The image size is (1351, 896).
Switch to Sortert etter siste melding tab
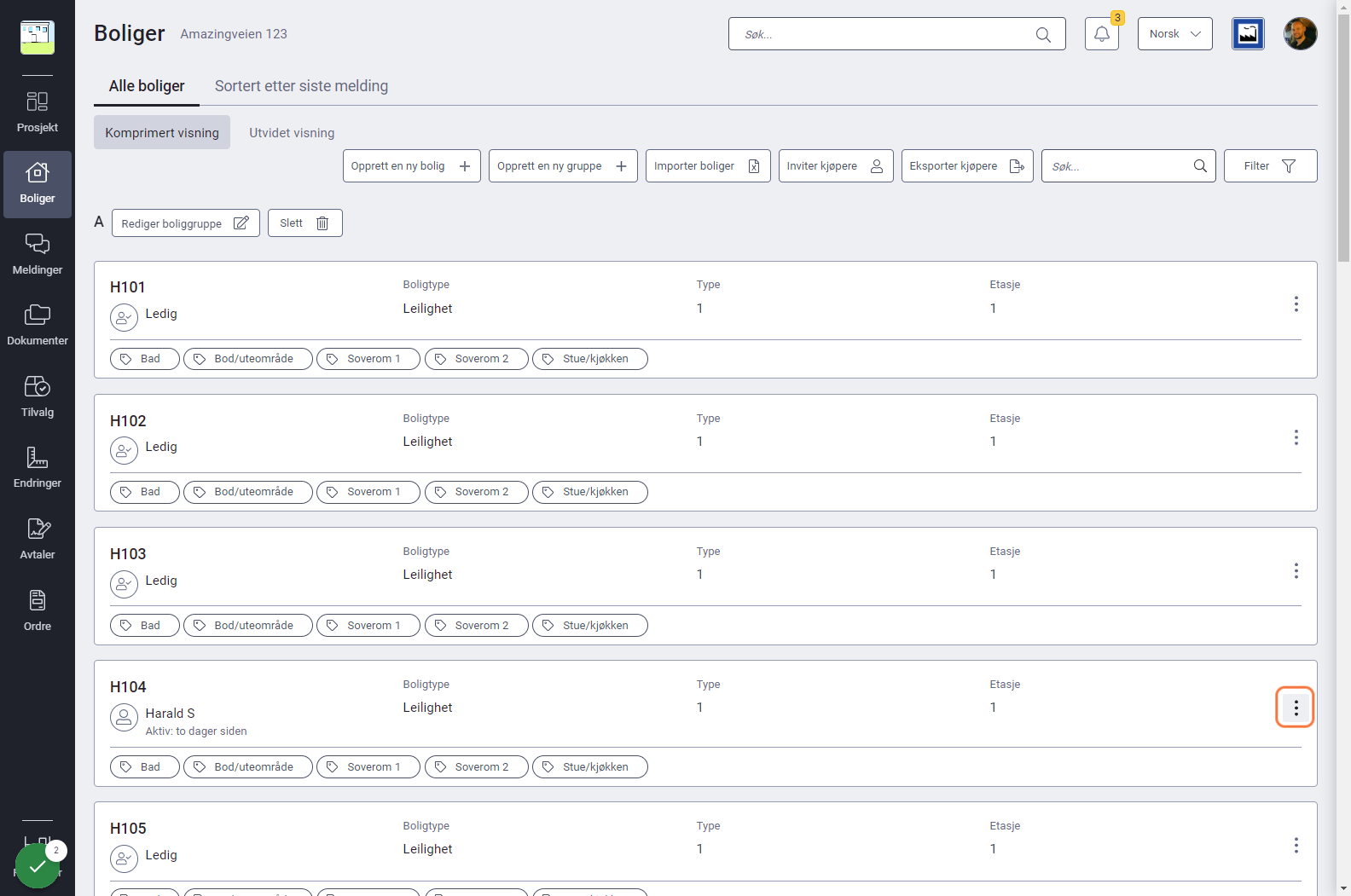[301, 86]
